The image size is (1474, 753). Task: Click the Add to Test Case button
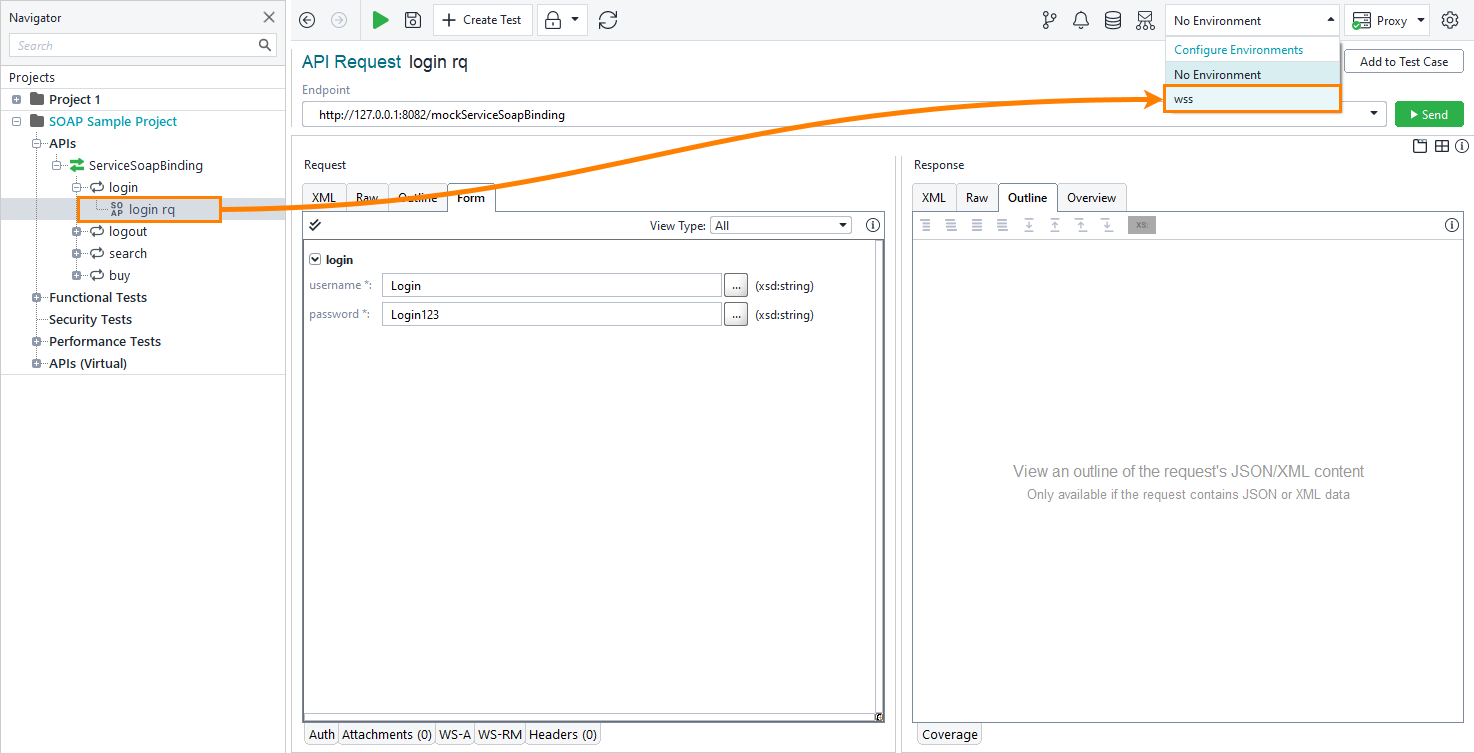[x=1403, y=62]
